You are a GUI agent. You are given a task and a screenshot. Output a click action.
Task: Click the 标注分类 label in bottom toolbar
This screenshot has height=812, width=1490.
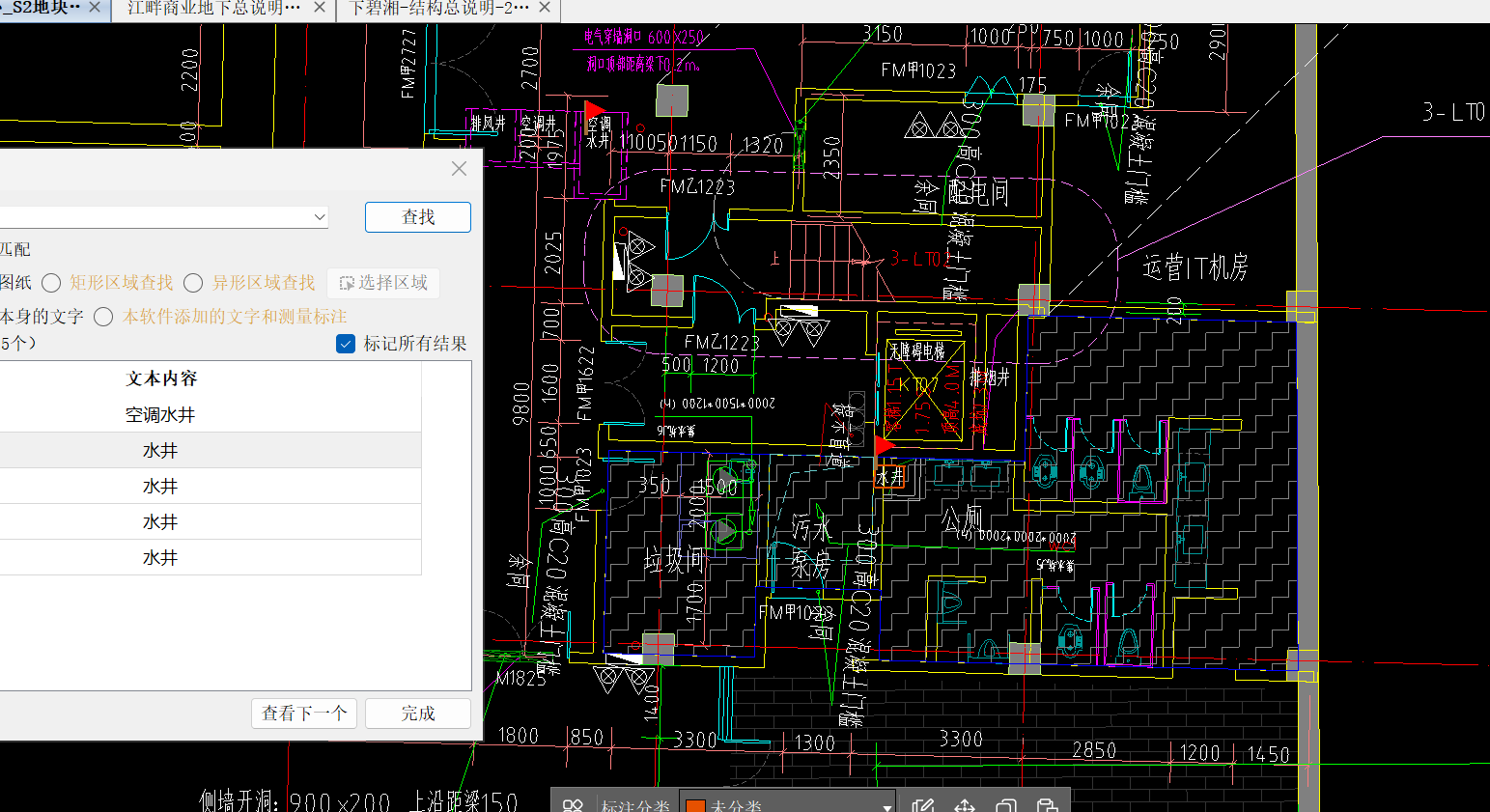point(635,806)
